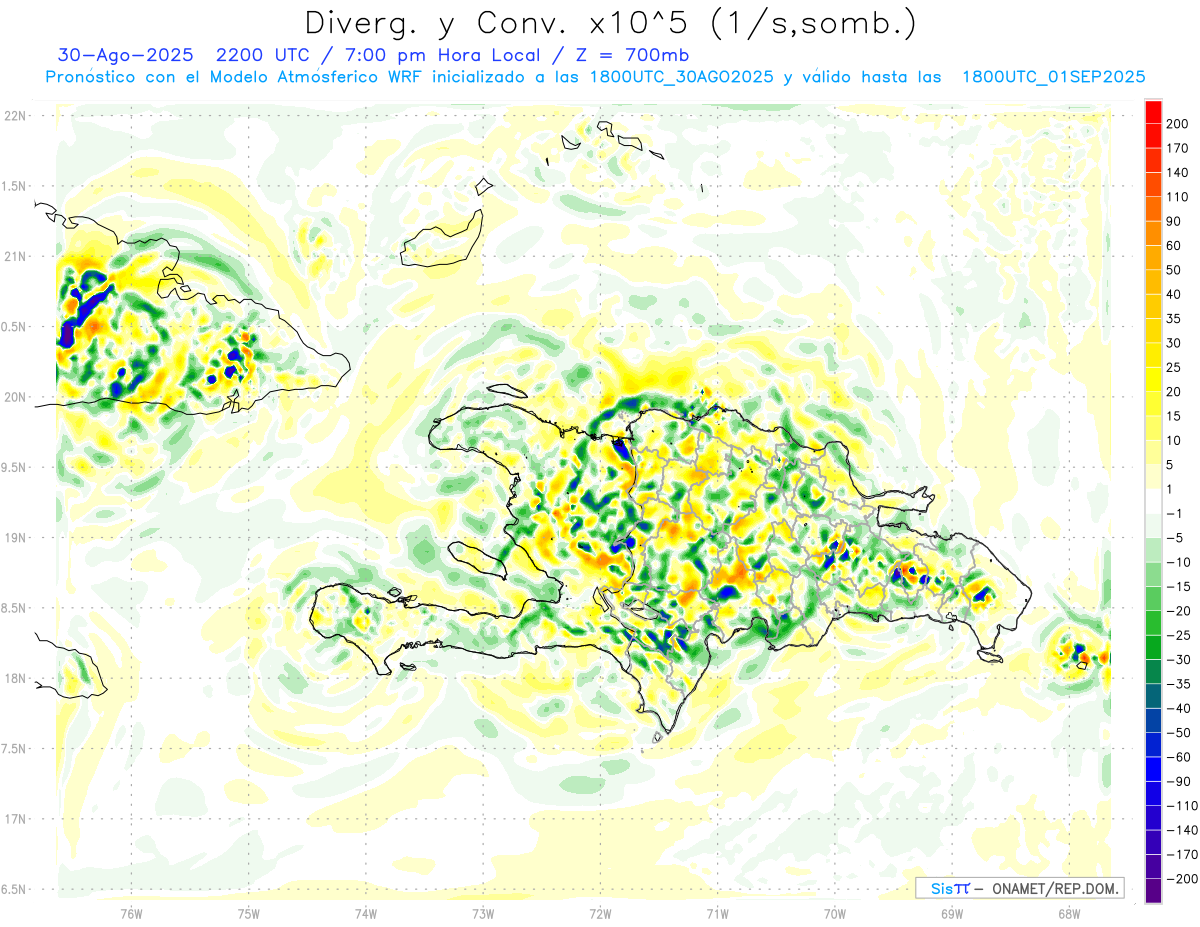The height and width of the screenshot is (927, 1200).
Task: Click the color scale value -200
Action: point(1183,879)
